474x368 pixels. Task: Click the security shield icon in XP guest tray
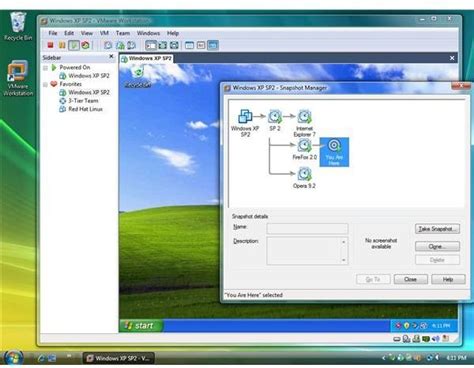[406, 326]
